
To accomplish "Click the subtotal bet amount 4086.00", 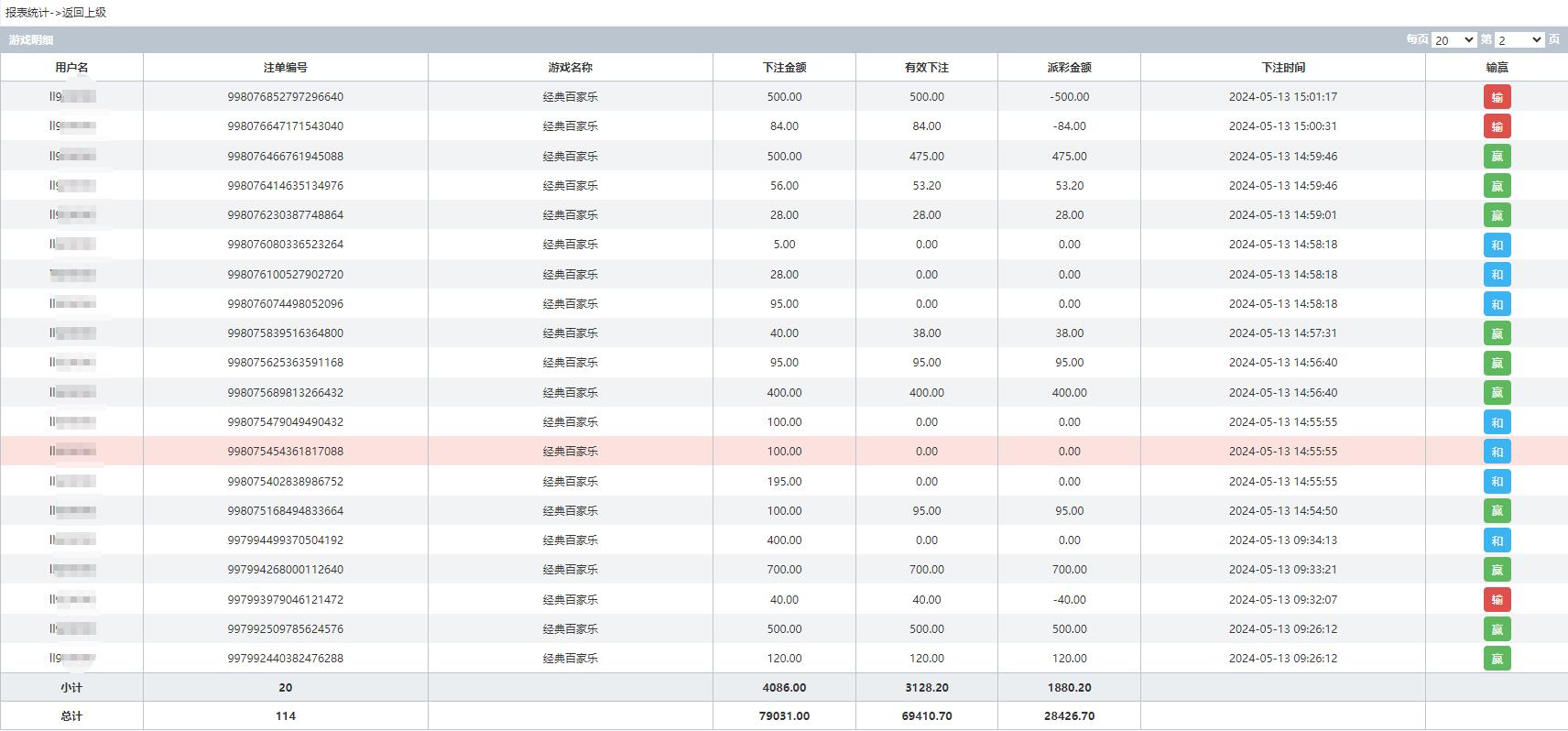I will pos(785,688).
